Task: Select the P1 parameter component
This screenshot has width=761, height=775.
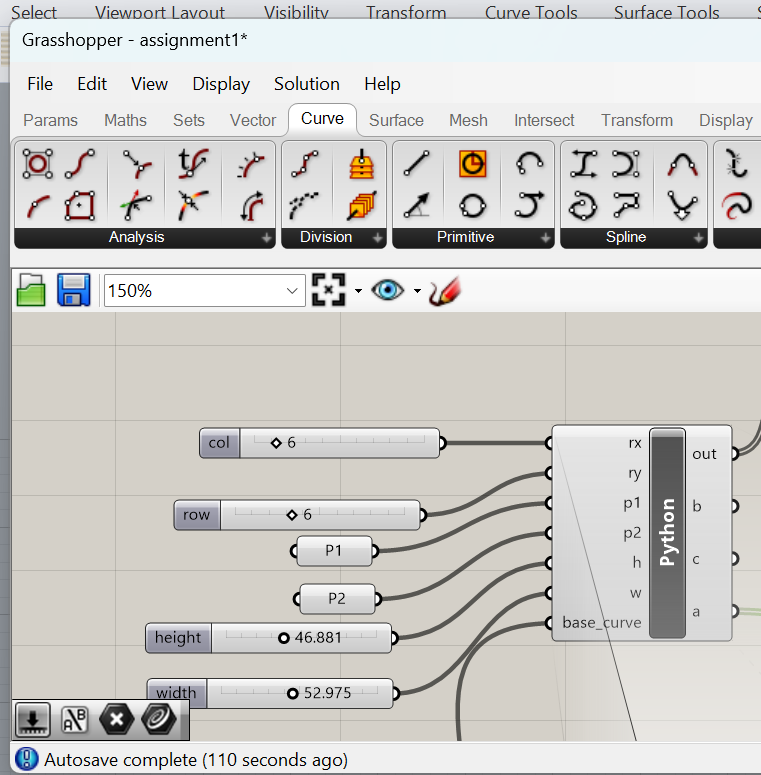Action: tap(334, 551)
